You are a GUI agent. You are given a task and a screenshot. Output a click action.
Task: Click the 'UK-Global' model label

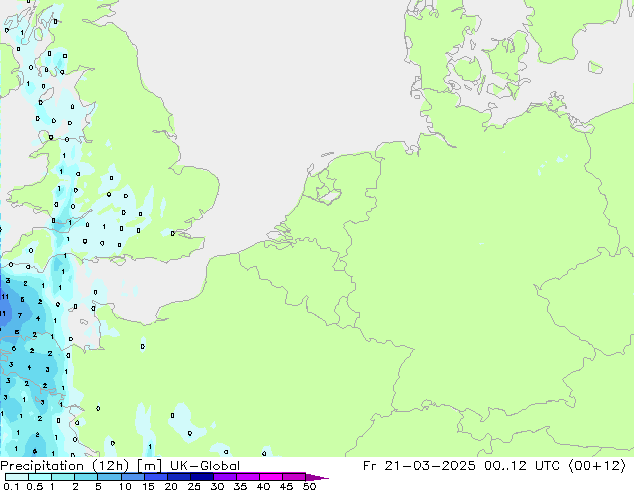[205, 466]
